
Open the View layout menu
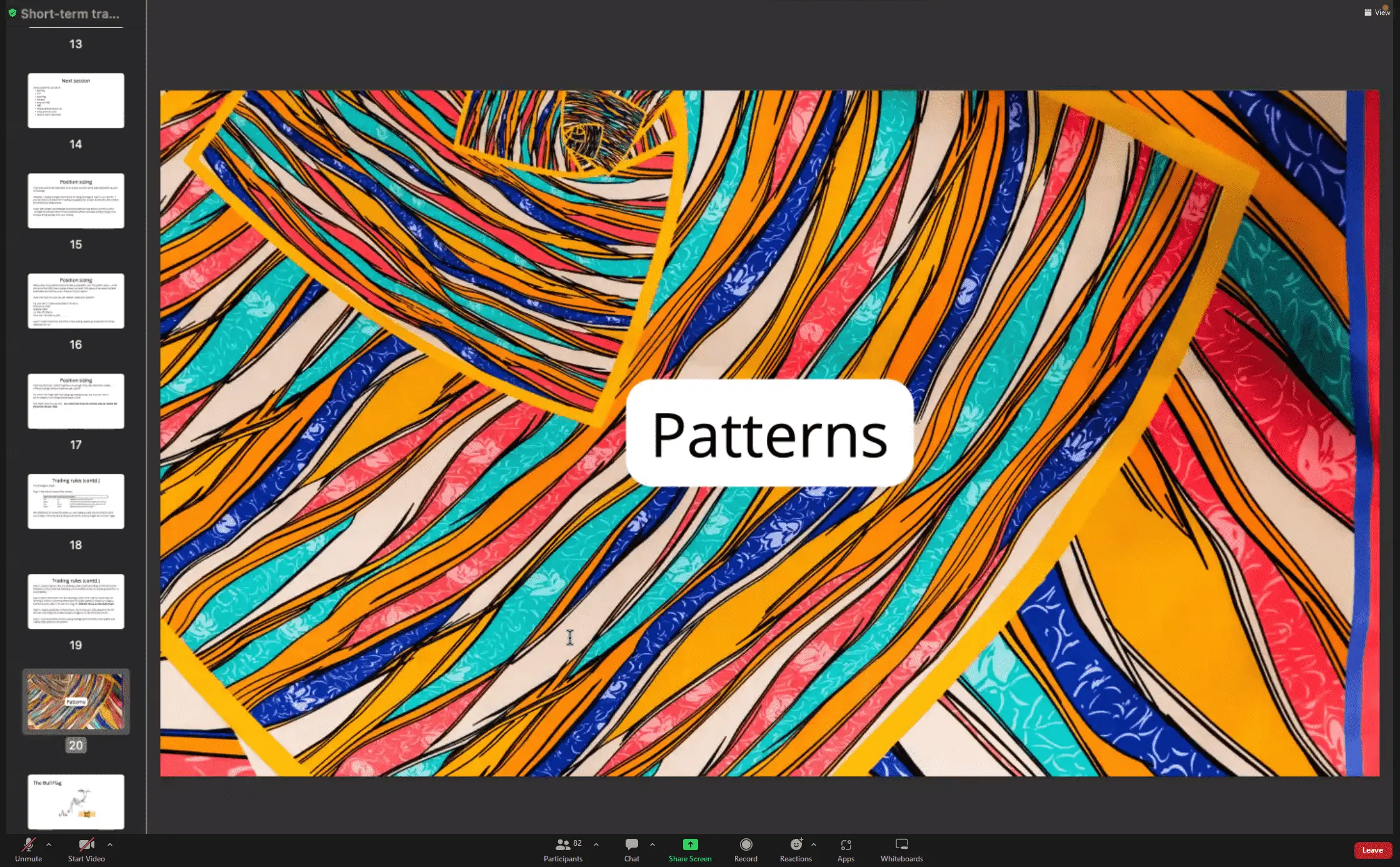(x=1377, y=13)
